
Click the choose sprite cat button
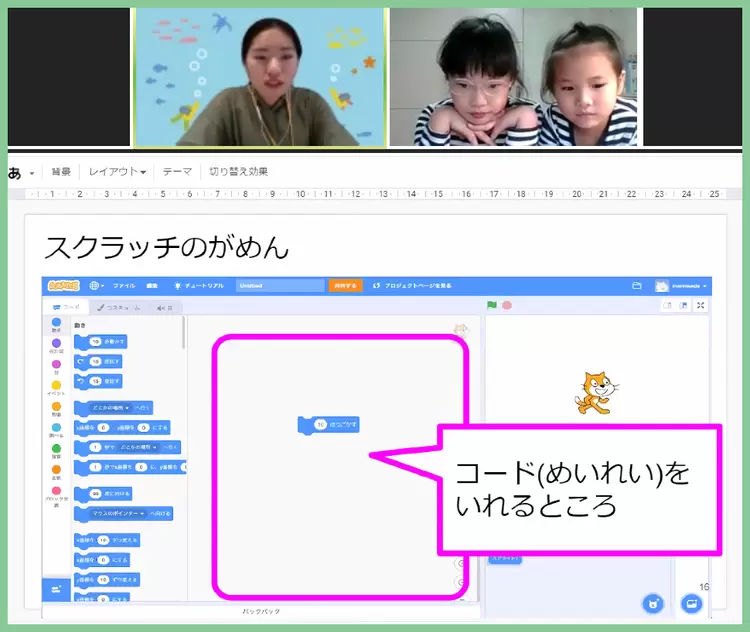[x=652, y=603]
